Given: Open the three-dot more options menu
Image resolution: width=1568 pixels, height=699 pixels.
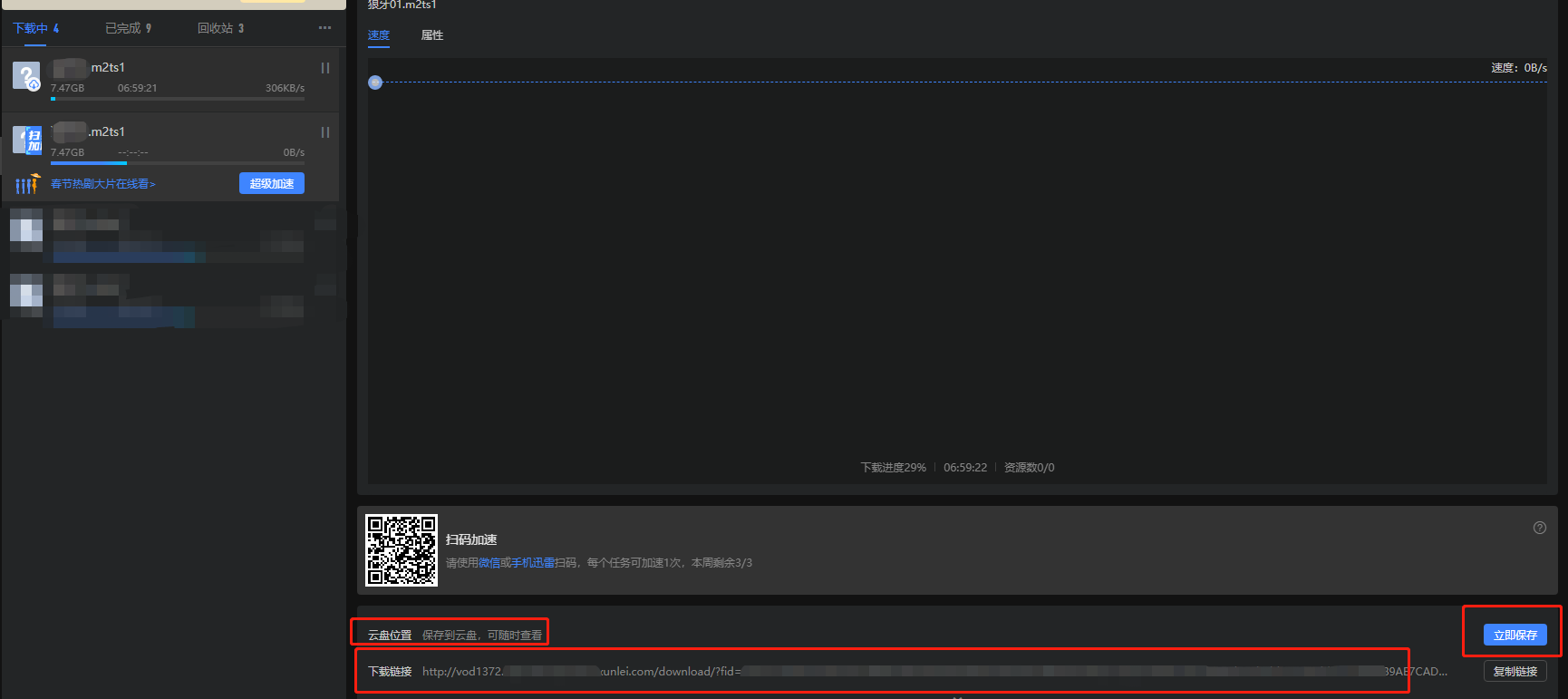Looking at the screenshot, I should (x=324, y=28).
